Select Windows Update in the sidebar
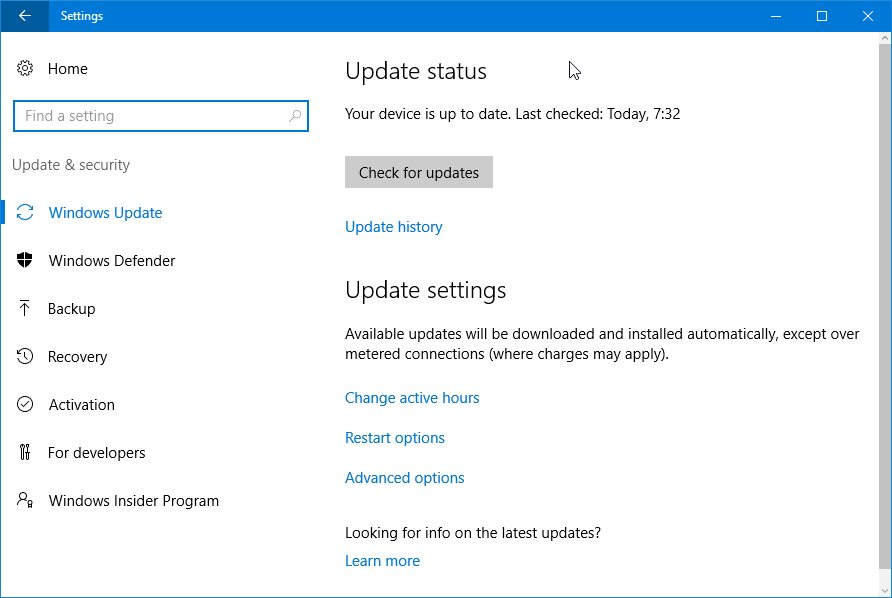Screen dimensions: 892x598 105,213
